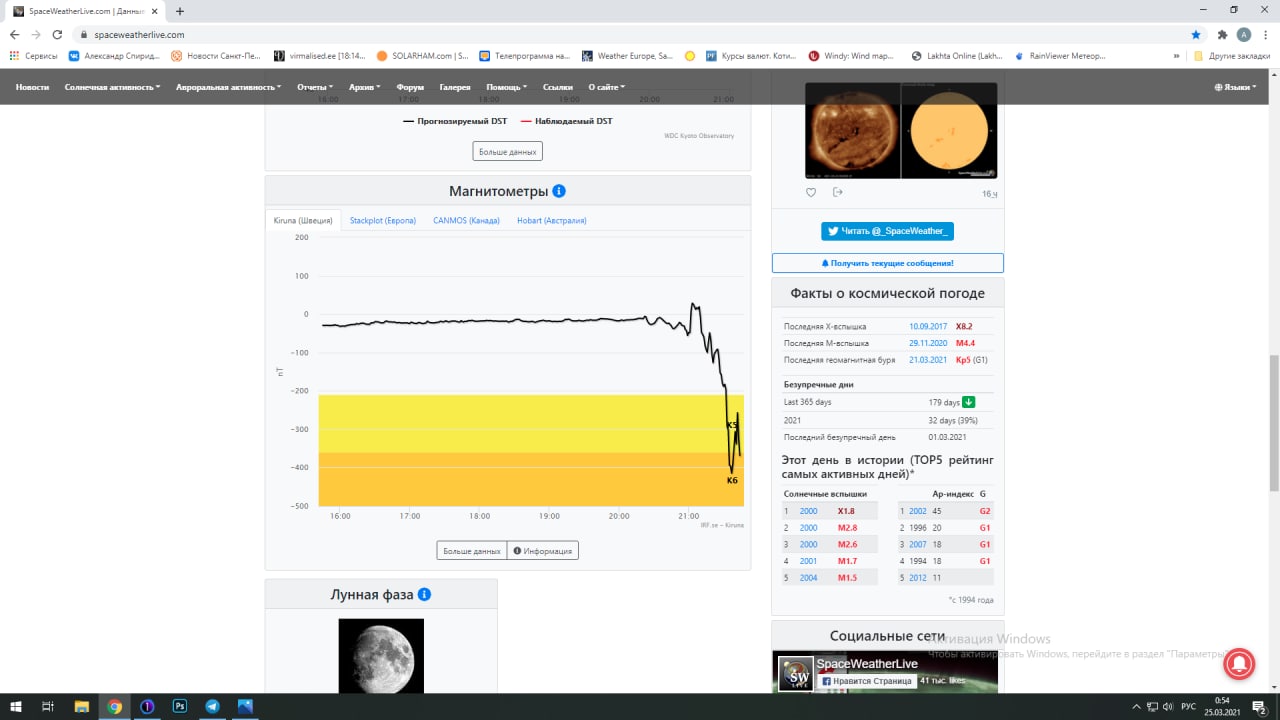Go back in browser history

point(14,34)
